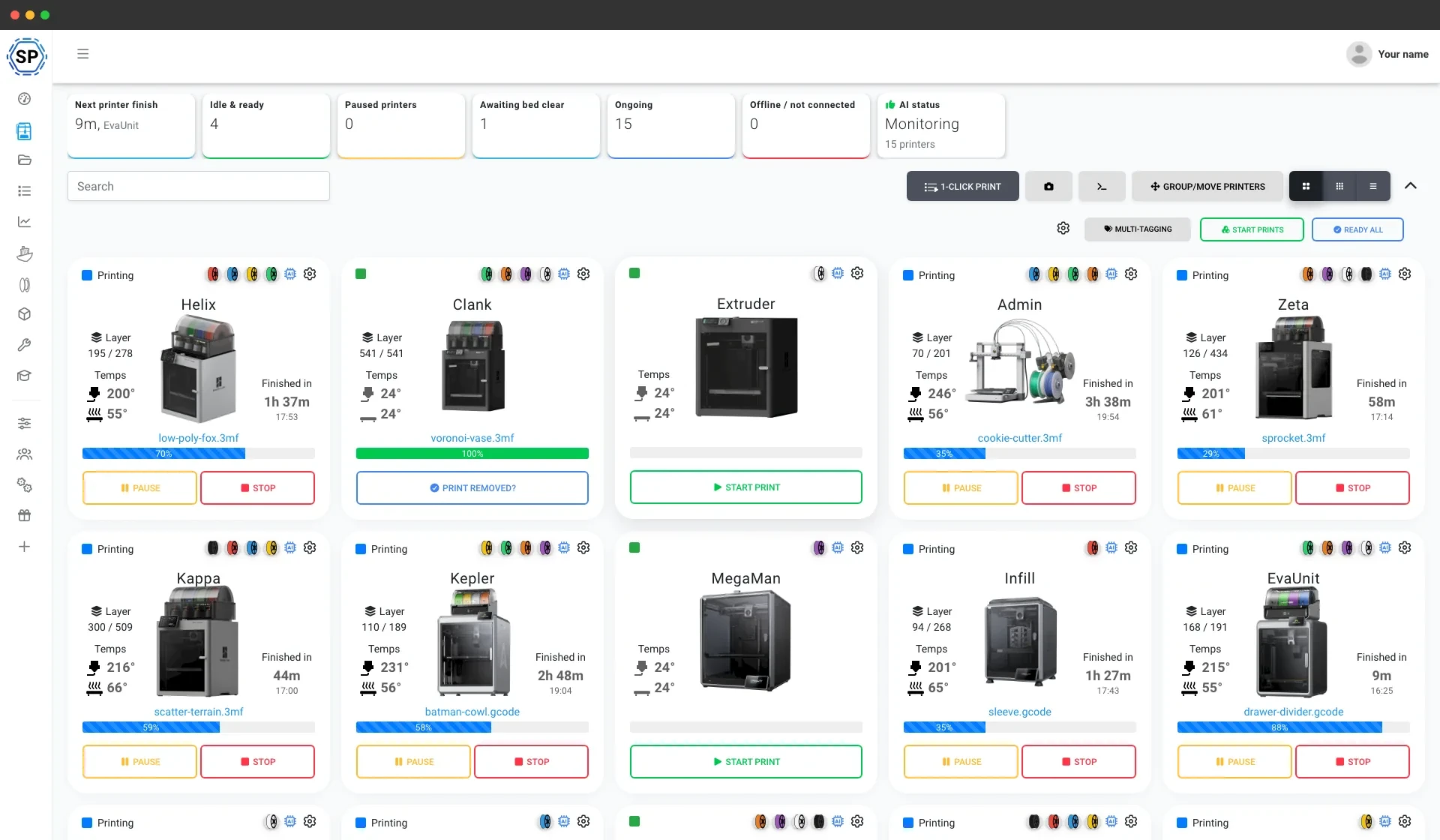The width and height of the screenshot is (1440, 840).
Task: Open the statistics chart icon in sidebar
Action: click(x=24, y=222)
